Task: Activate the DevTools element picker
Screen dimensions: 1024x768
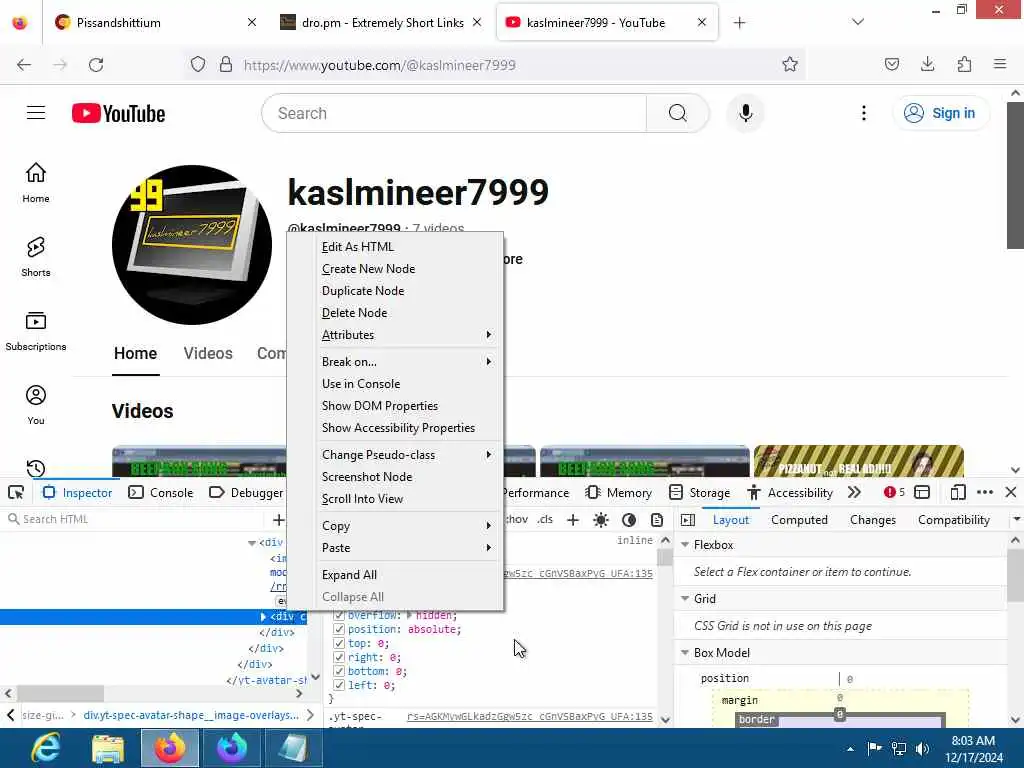Action: (16, 492)
